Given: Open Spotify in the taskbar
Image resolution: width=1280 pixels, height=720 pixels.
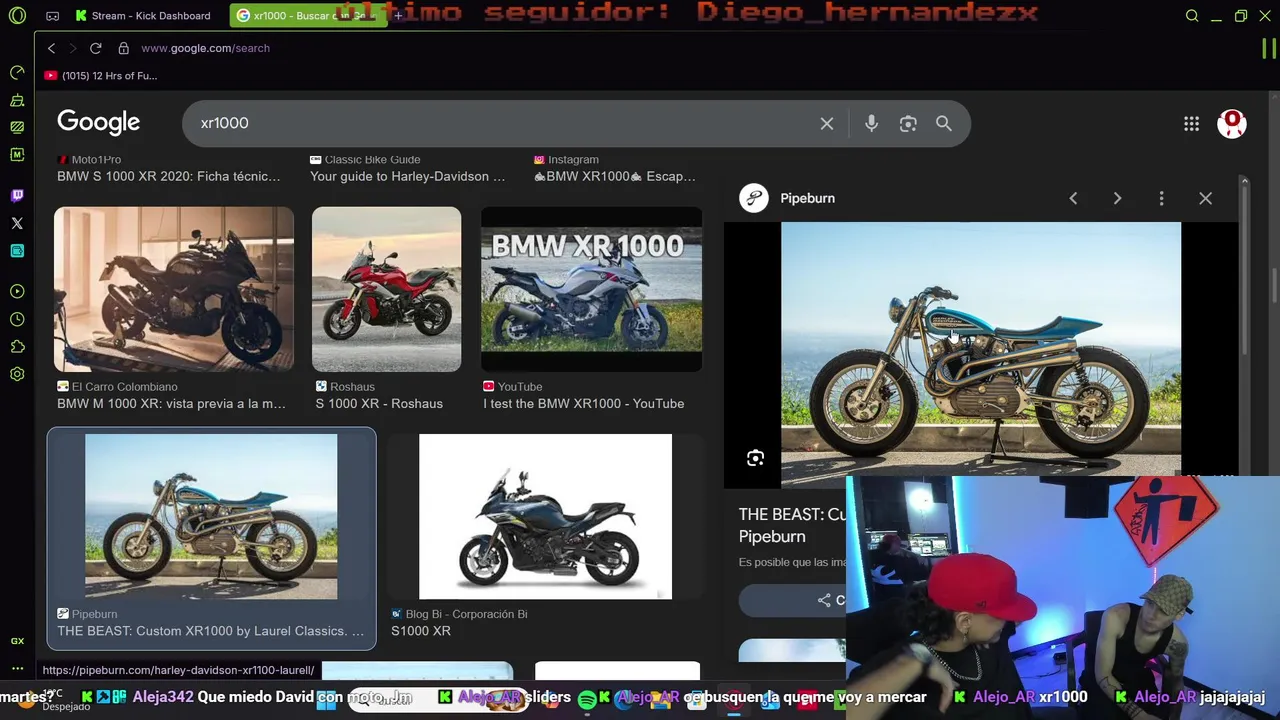Looking at the screenshot, I should click(587, 699).
